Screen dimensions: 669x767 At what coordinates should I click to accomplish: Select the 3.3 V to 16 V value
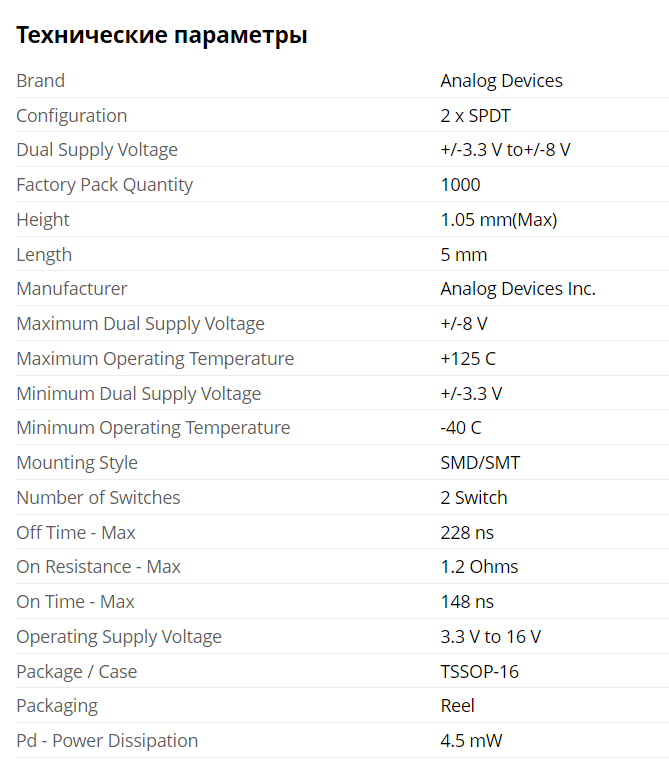point(491,637)
